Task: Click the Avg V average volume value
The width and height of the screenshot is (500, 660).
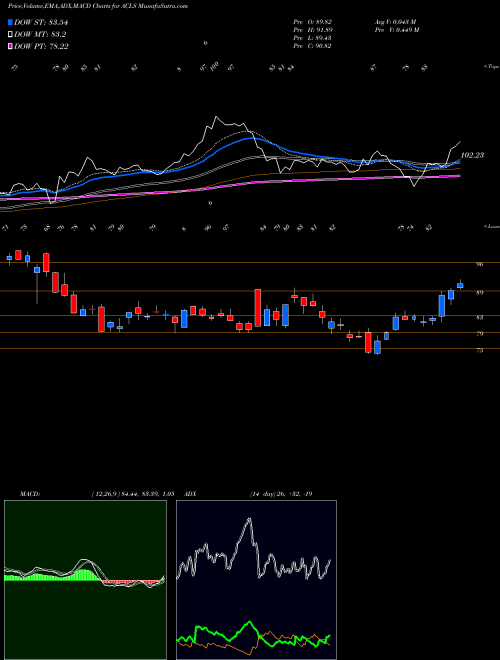Action: [x=395, y=21]
